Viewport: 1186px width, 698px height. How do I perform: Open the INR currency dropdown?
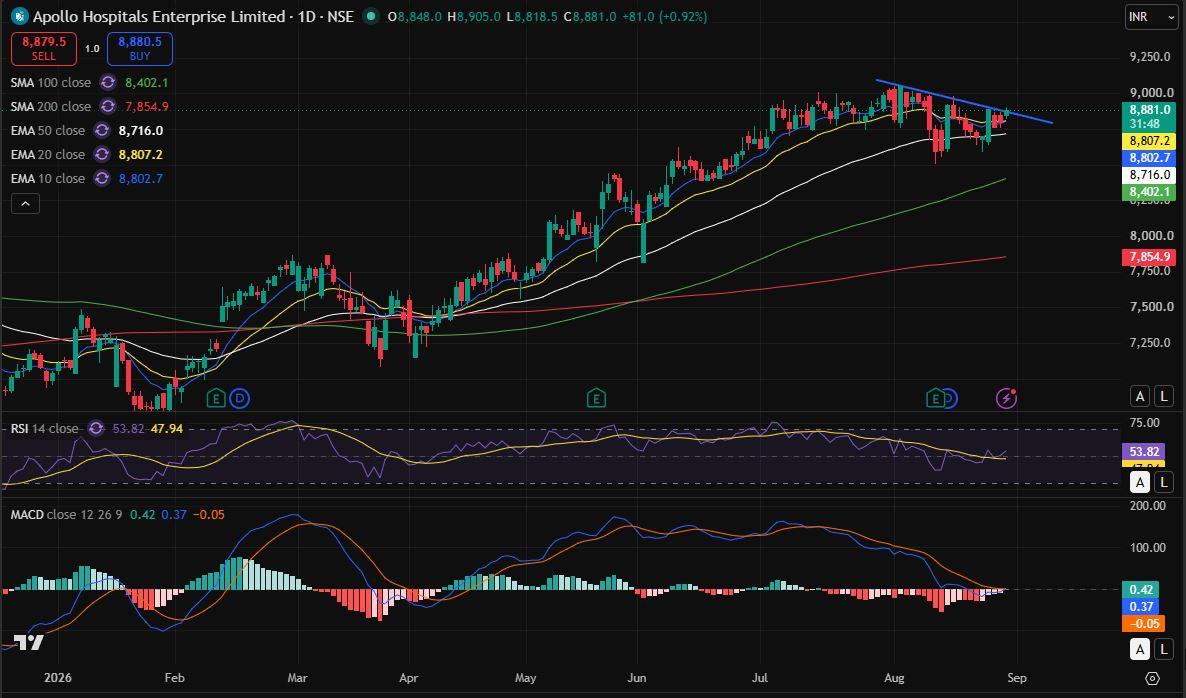coord(1151,17)
